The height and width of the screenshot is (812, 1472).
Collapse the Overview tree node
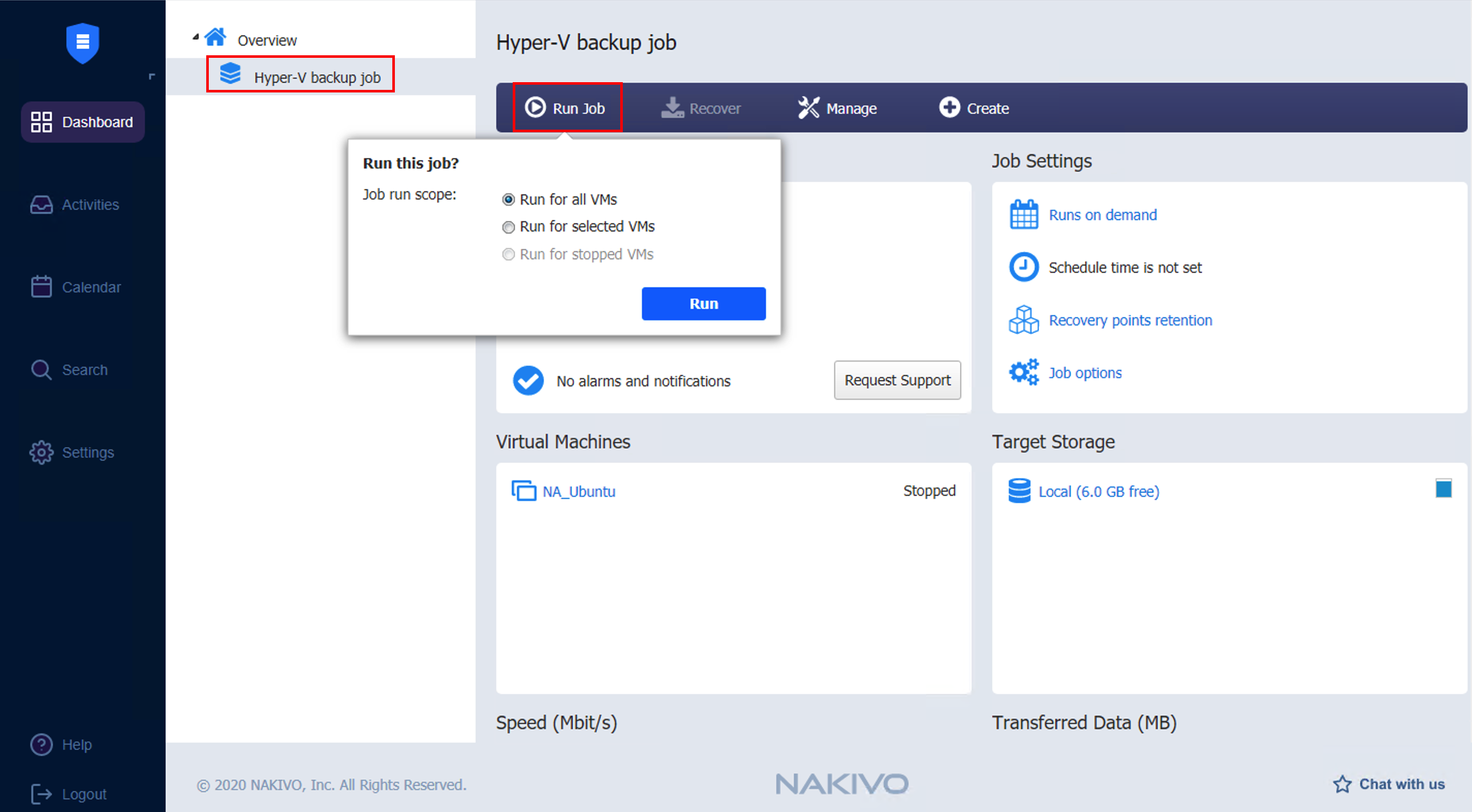[195, 37]
